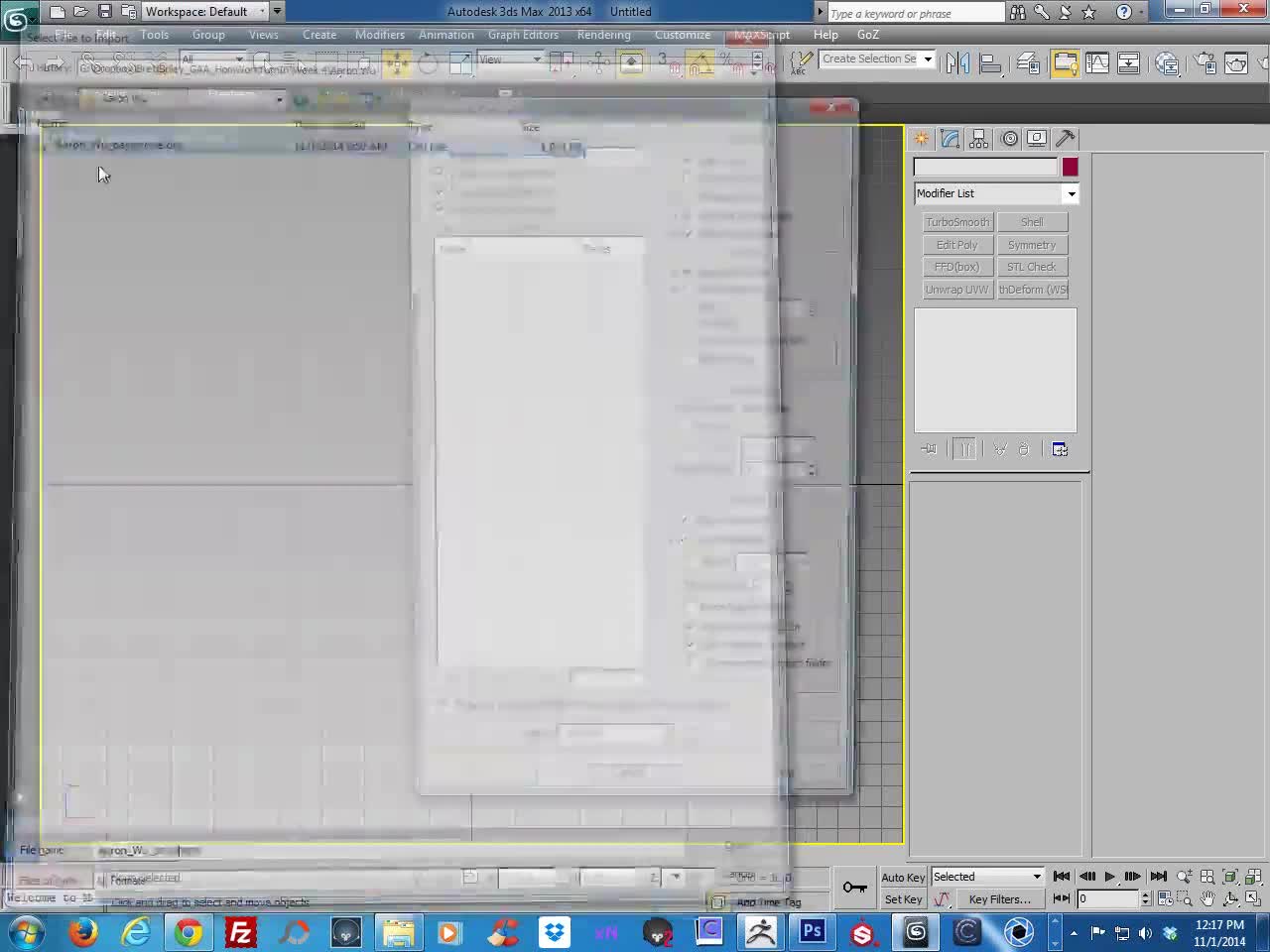Open the Motion command panel tab

coord(1009,139)
